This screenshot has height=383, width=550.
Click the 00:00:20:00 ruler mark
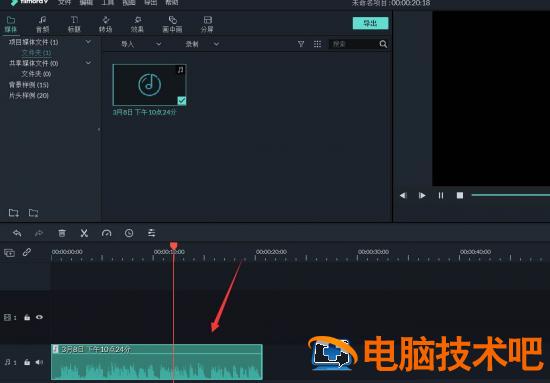pos(271,252)
